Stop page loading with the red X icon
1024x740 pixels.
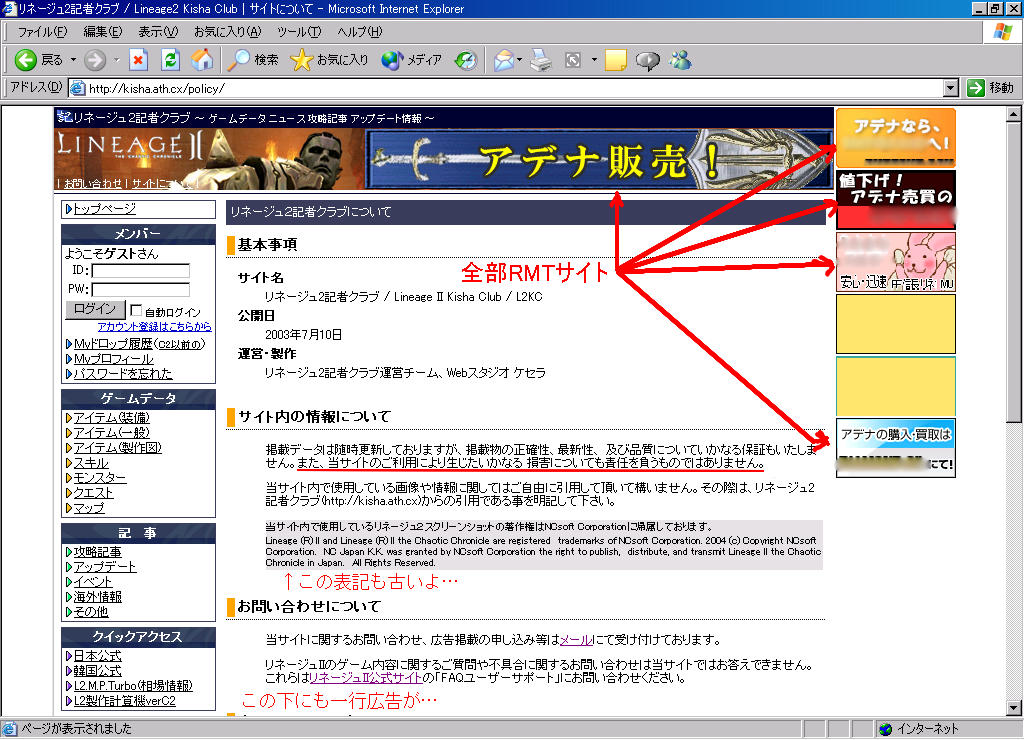pos(138,60)
